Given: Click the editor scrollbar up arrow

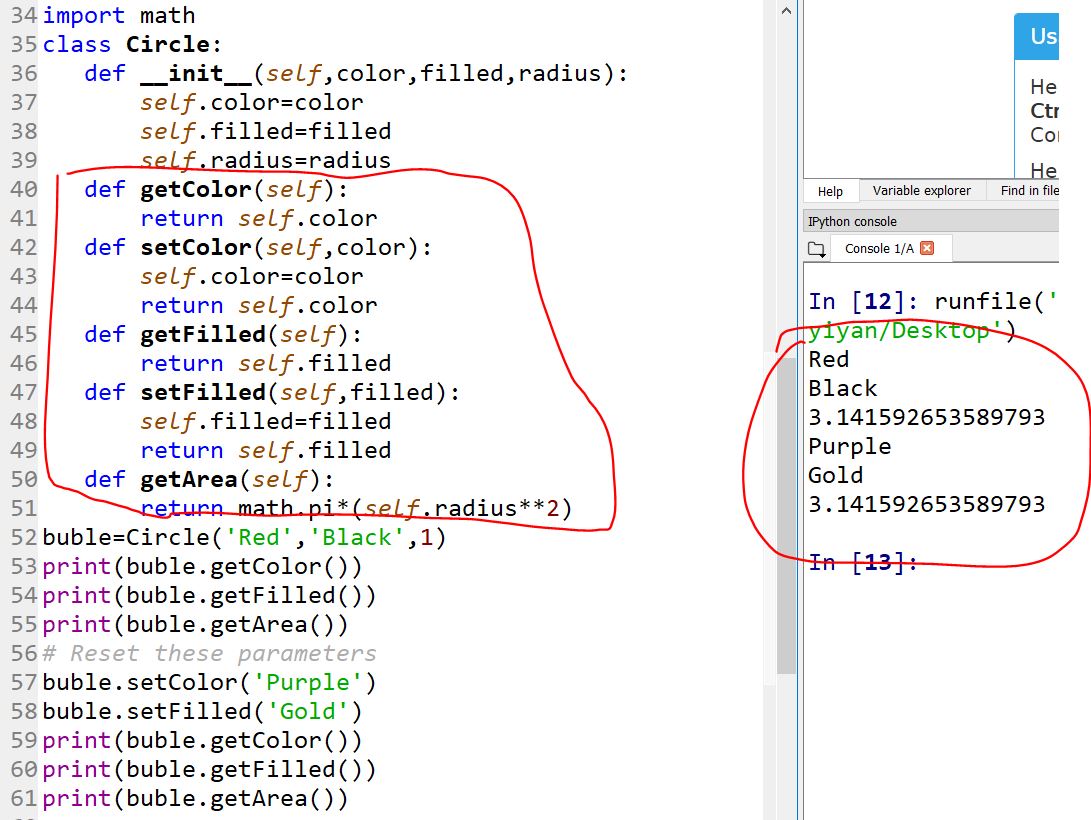Looking at the screenshot, I should point(786,11).
